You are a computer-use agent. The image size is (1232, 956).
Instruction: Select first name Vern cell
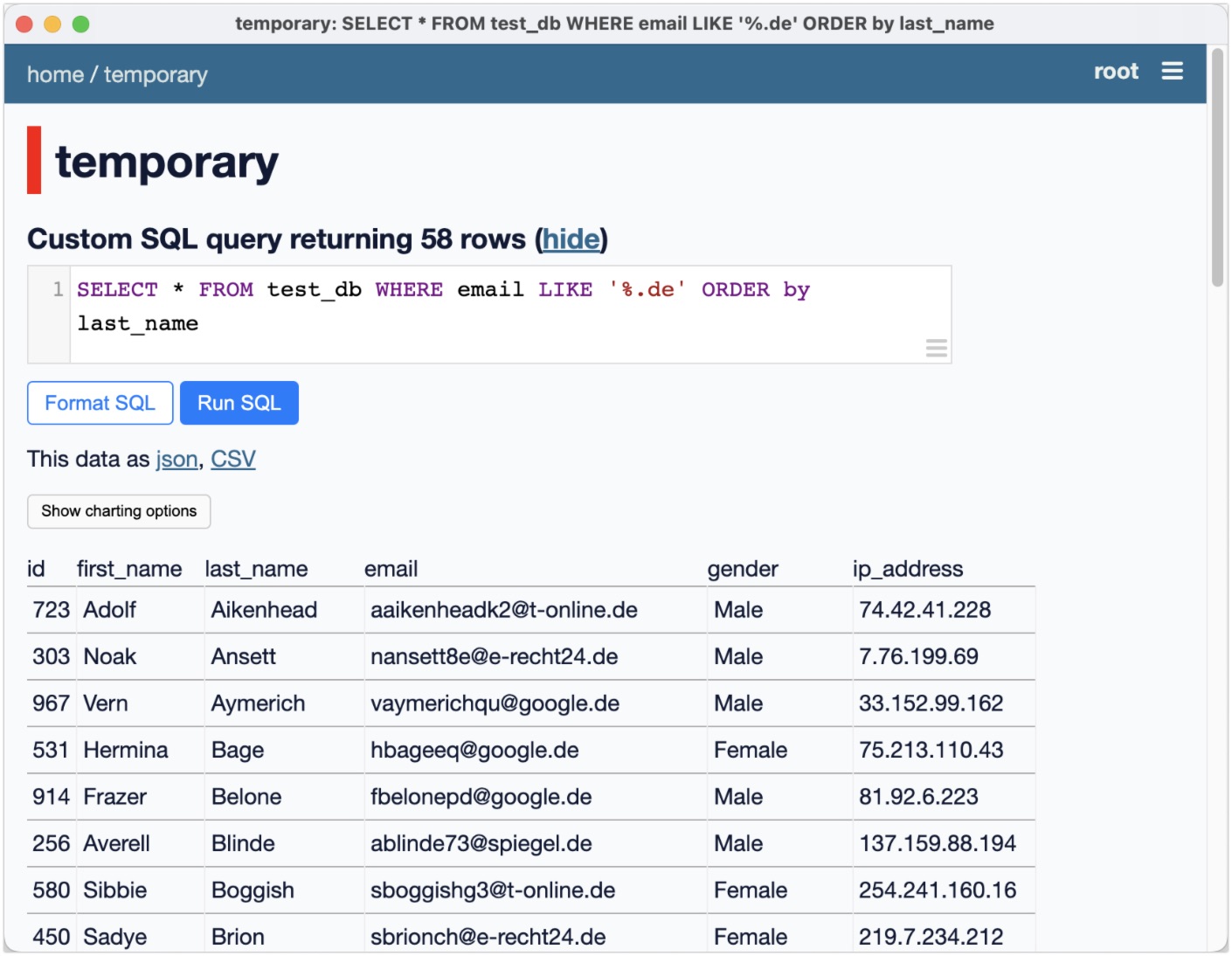[141, 703]
